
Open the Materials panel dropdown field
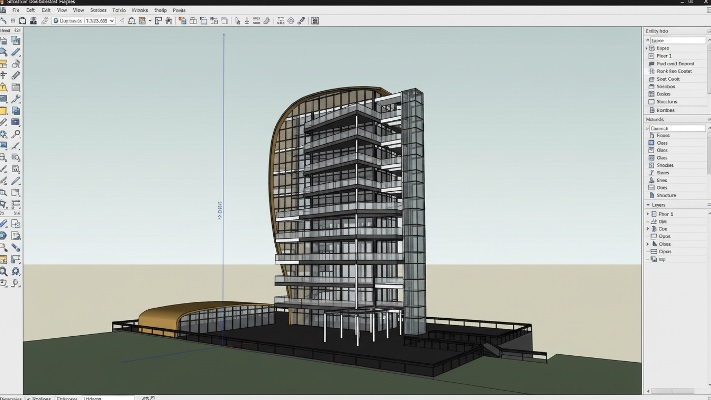(675, 128)
